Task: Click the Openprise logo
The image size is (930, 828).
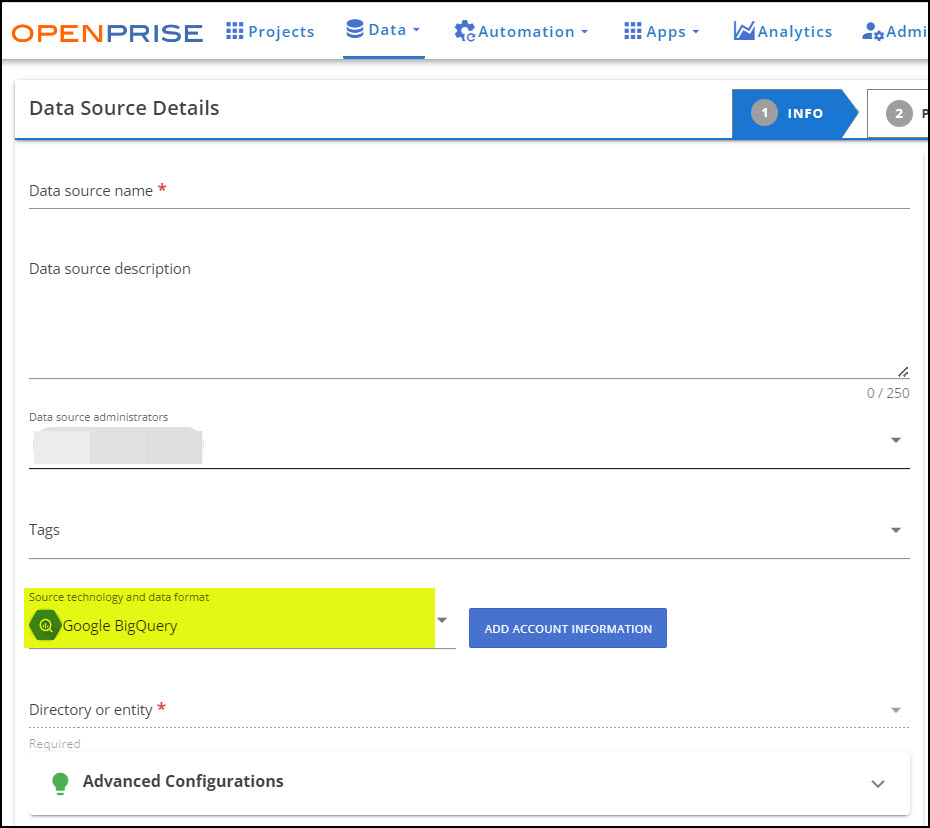Action: [107, 32]
